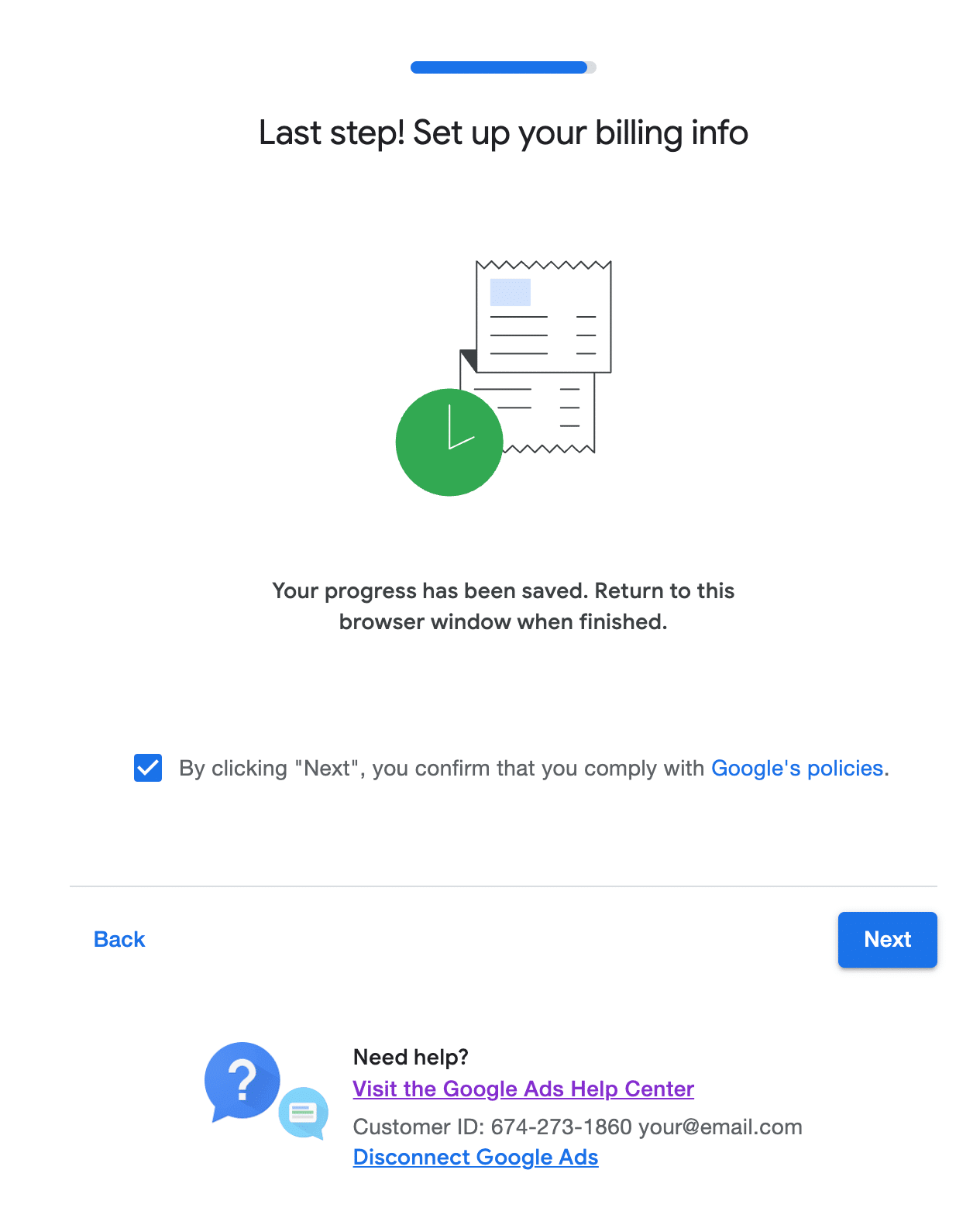This screenshot has width=980, height=1211.
Task: Click the green clock icon
Action: [449, 442]
